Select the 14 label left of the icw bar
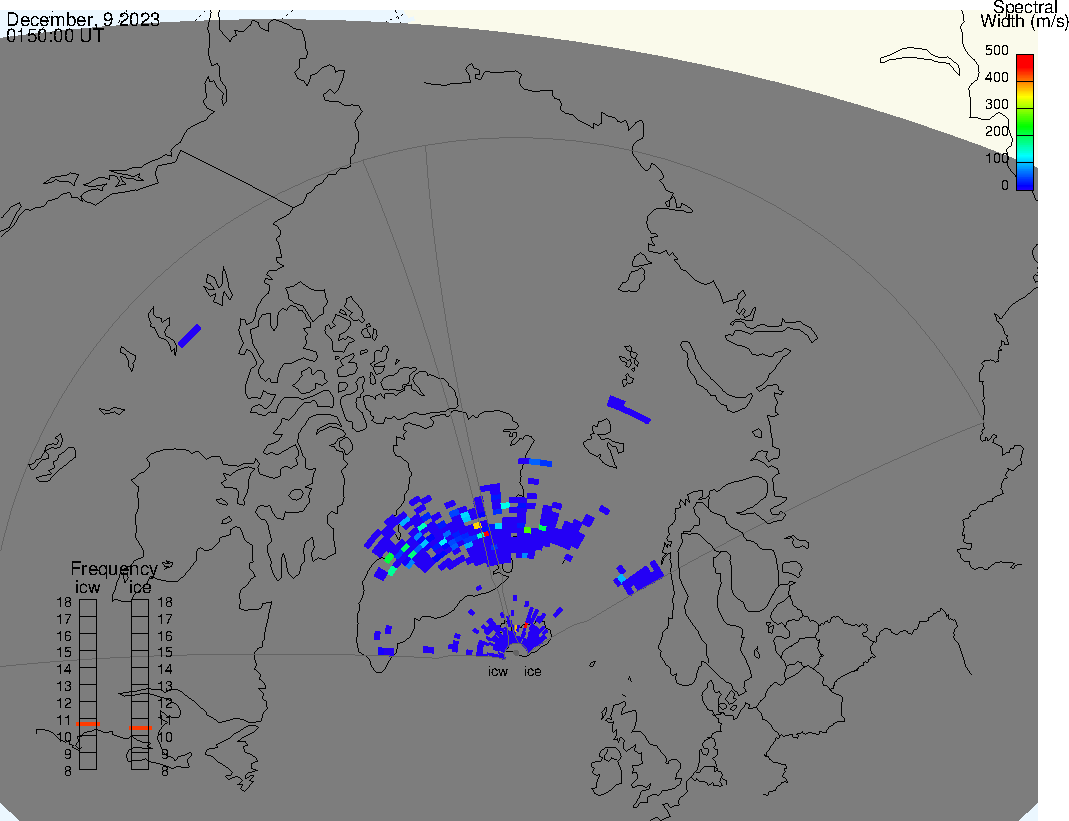1069x821 pixels. [x=64, y=670]
